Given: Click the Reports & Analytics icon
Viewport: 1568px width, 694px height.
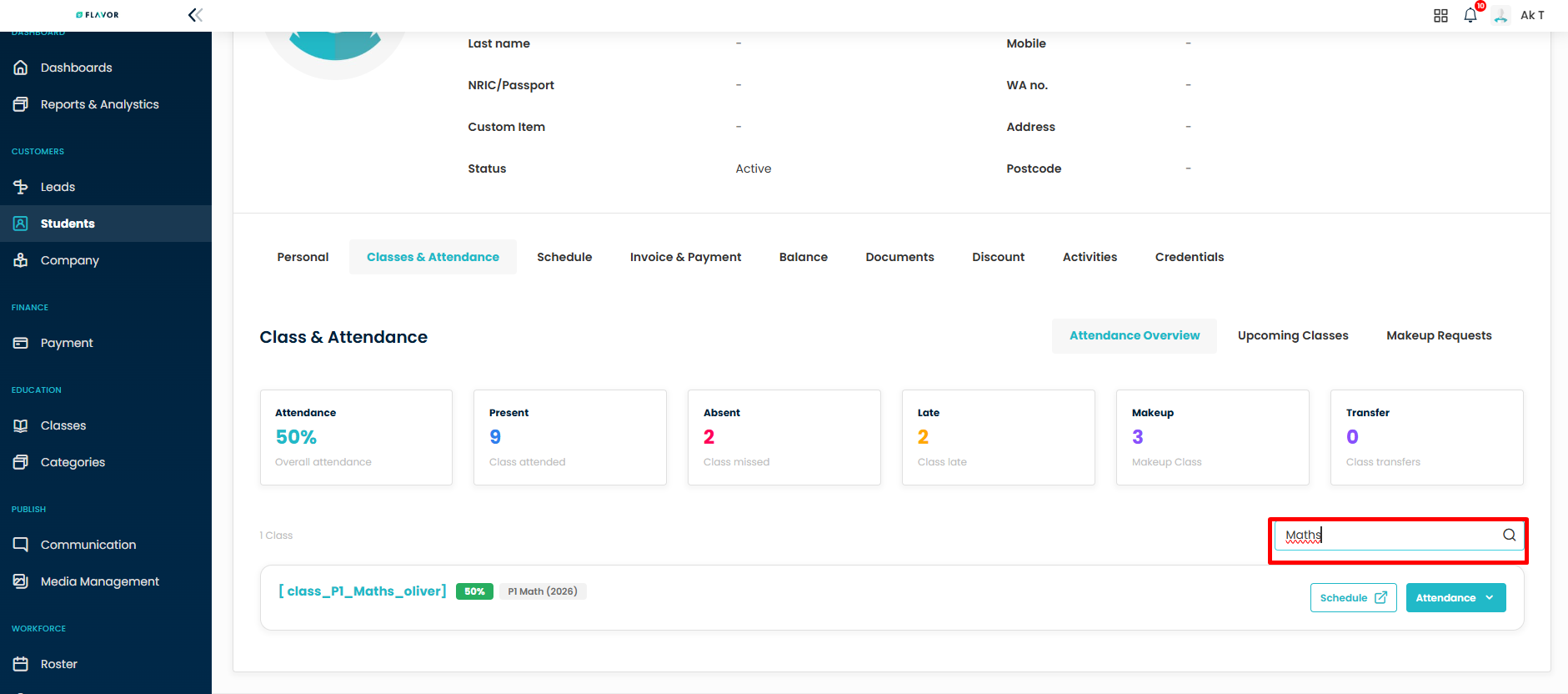Looking at the screenshot, I should point(21,104).
